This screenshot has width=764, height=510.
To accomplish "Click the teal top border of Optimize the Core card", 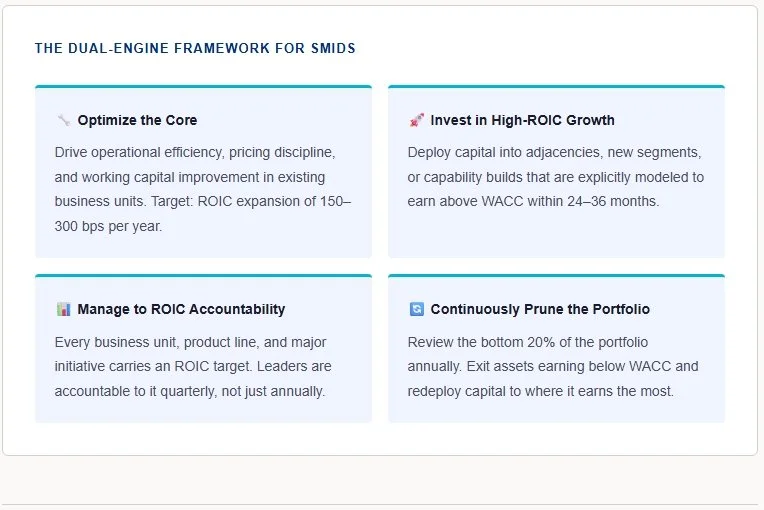I will coord(203,87).
